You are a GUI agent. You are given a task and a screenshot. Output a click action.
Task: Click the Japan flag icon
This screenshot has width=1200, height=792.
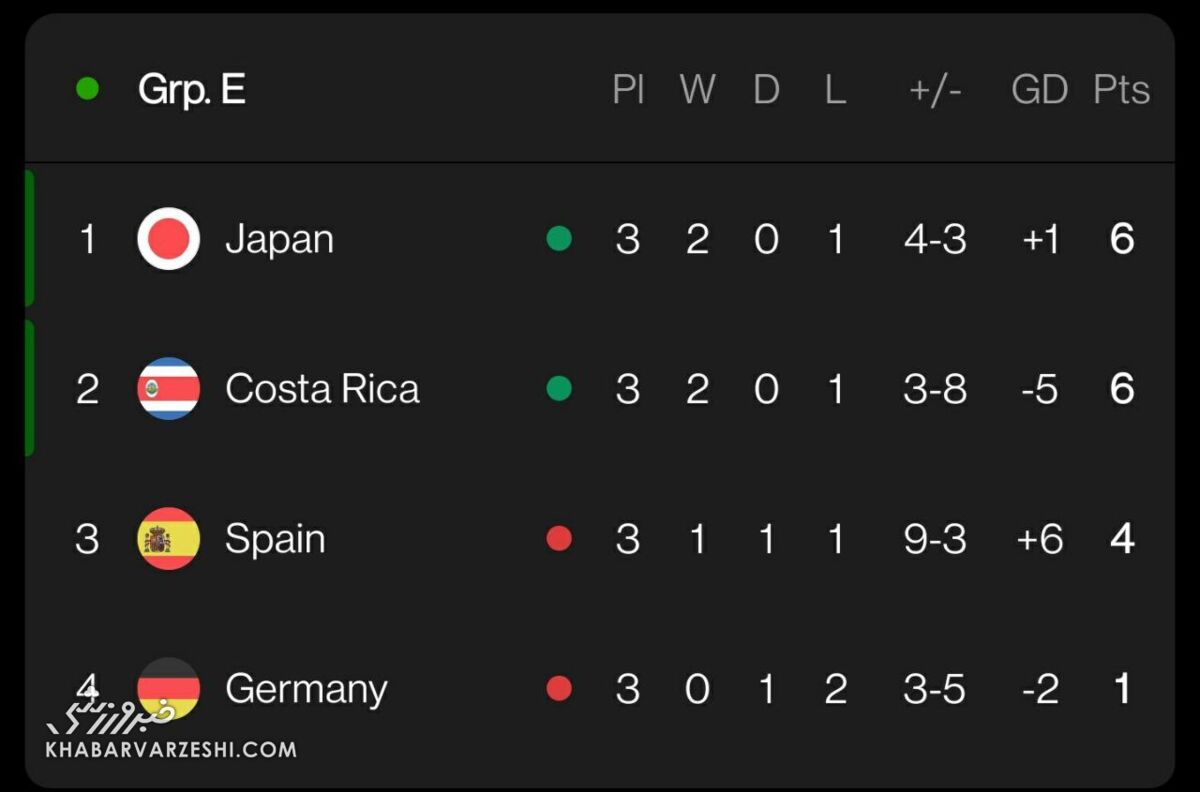(x=168, y=239)
